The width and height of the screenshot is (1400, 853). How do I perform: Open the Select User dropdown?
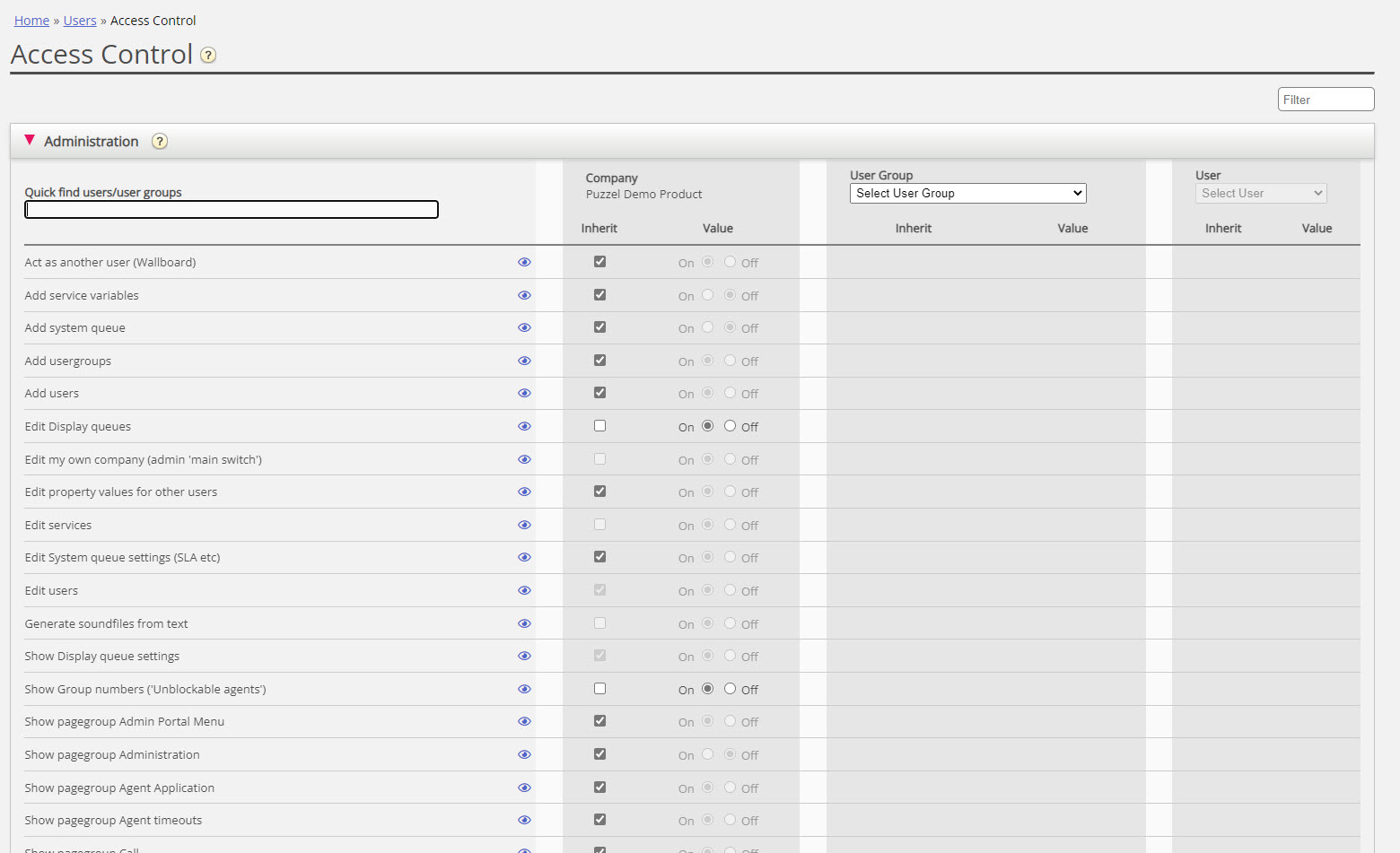tap(1260, 194)
